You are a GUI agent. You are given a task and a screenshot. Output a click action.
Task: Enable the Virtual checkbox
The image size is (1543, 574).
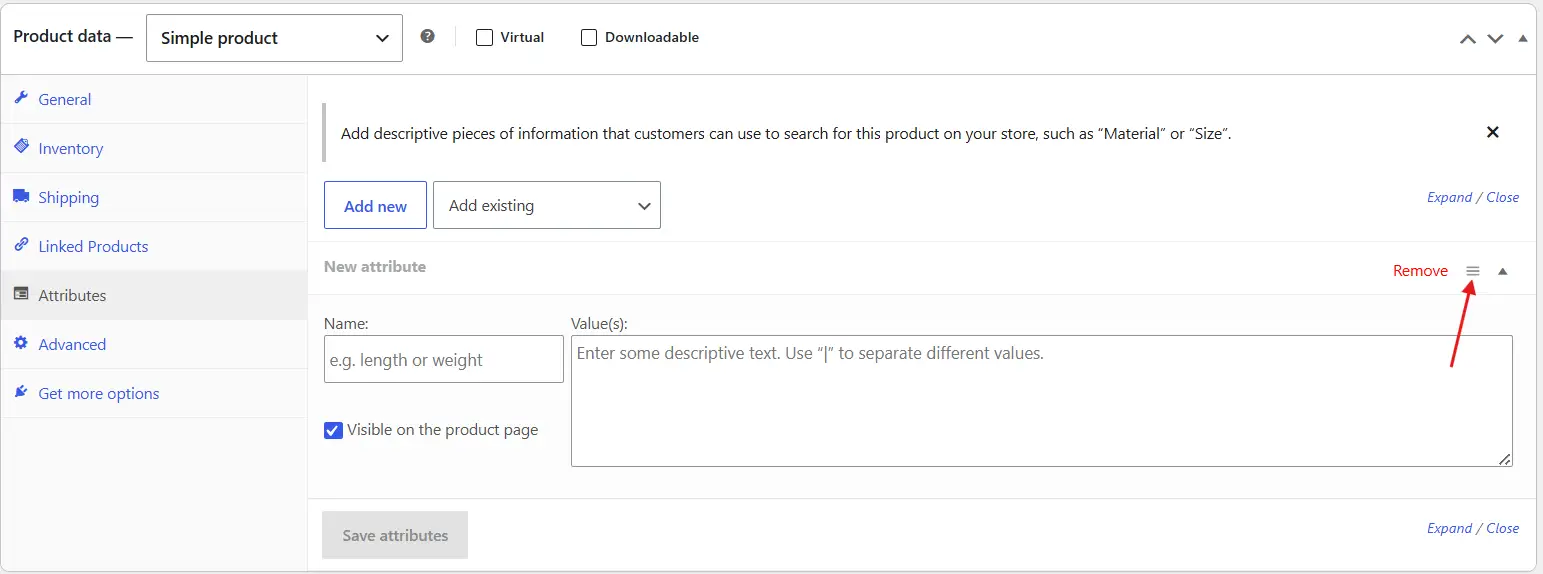pyautogui.click(x=485, y=38)
